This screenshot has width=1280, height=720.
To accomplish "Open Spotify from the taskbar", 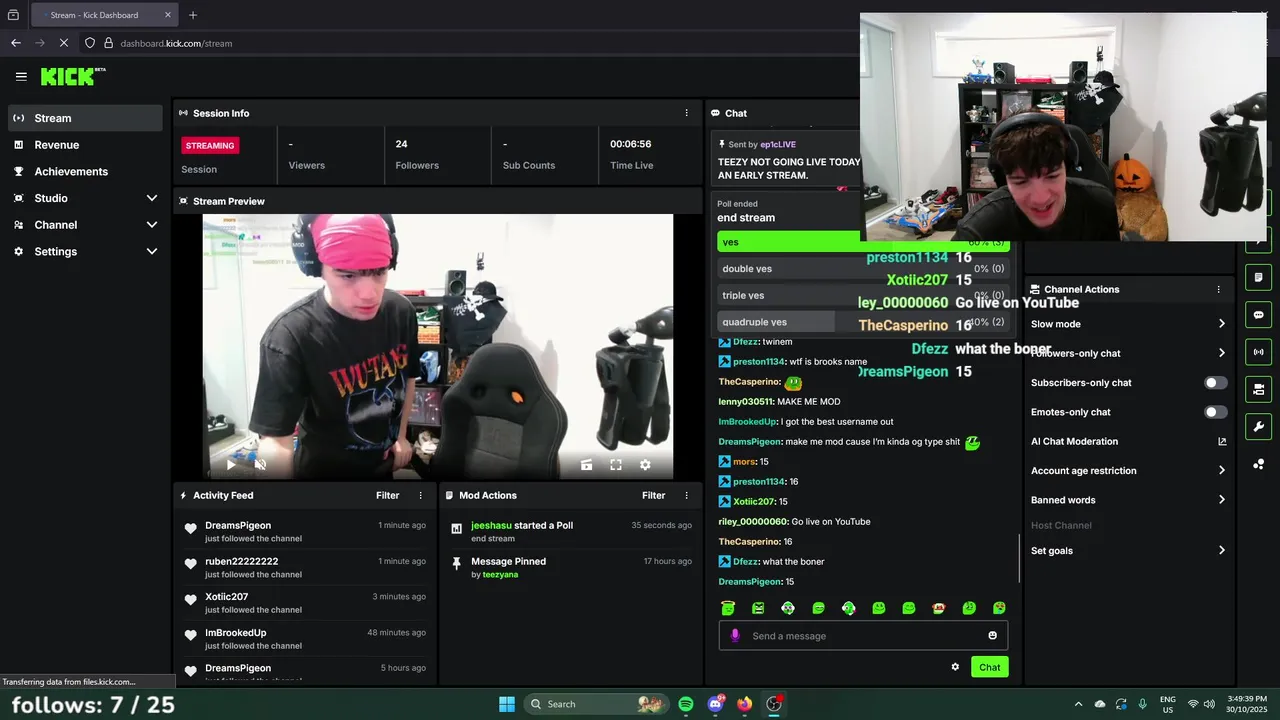I will pyautogui.click(x=686, y=704).
